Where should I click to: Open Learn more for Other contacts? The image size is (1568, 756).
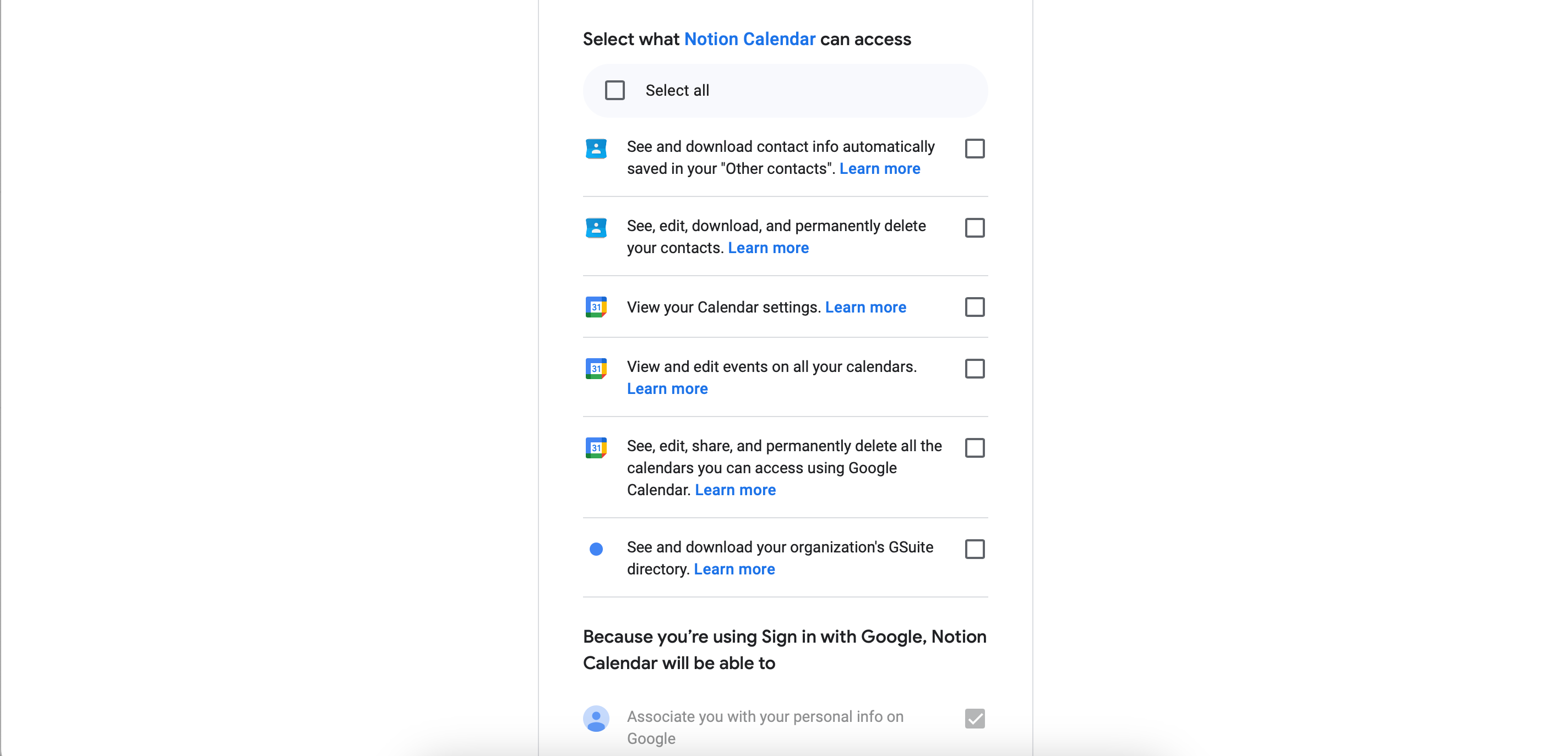[880, 169]
